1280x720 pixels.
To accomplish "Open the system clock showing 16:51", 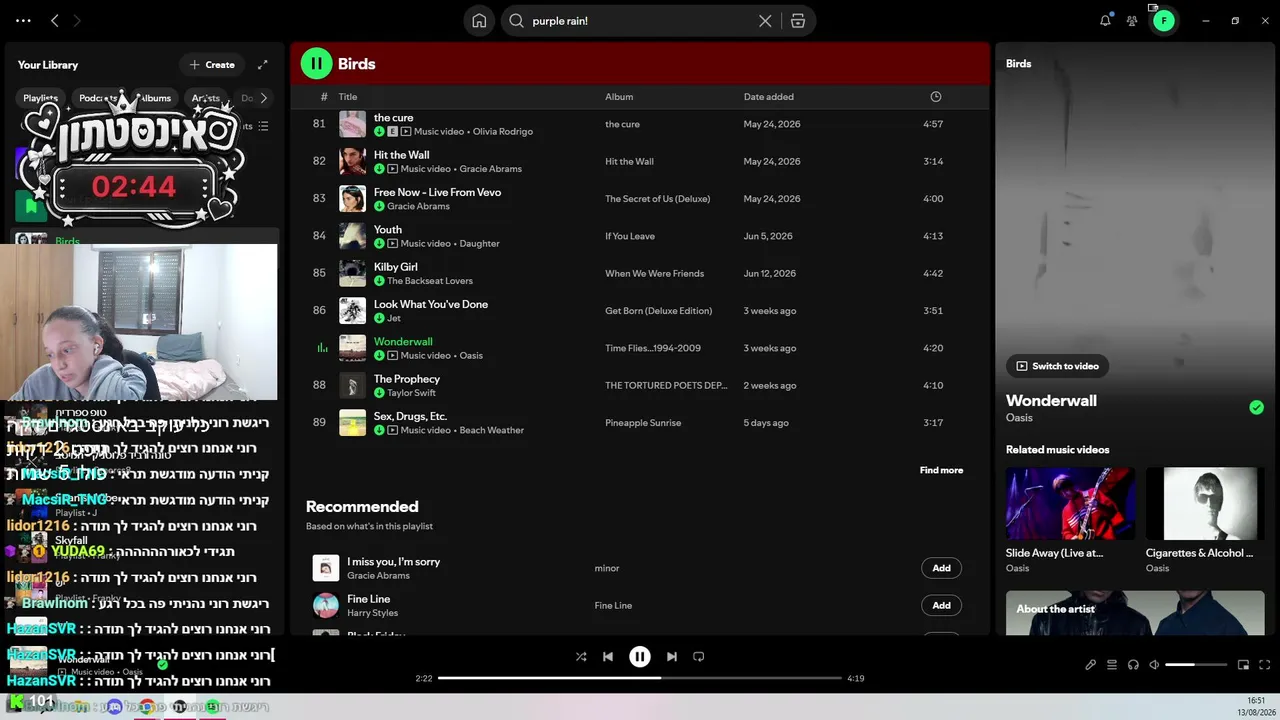I will click(1256, 700).
